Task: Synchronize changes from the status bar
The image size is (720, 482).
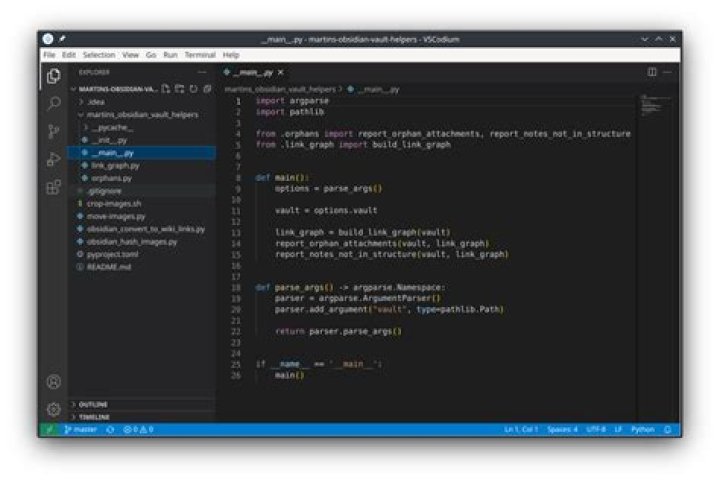Action: pos(110,429)
